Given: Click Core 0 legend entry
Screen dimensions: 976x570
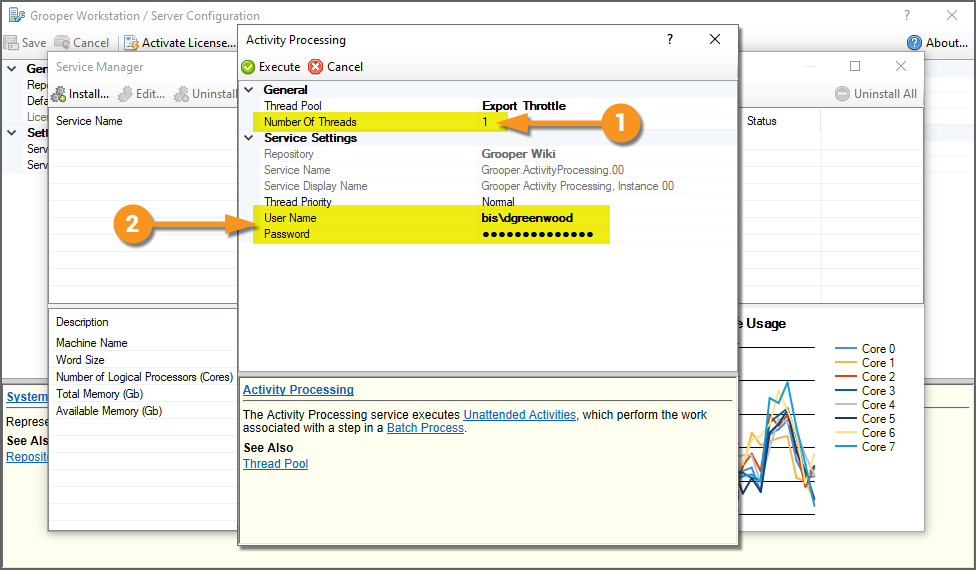Looking at the screenshot, I should [865, 348].
